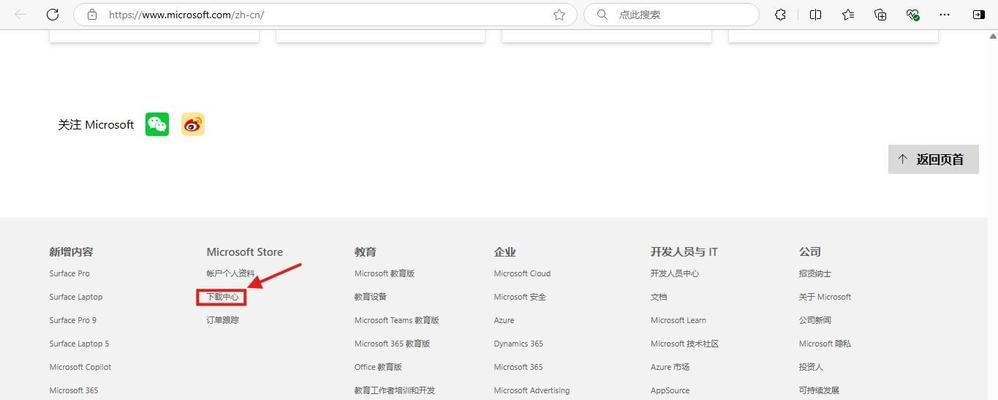Viewport: 998px width, 400px height.
Task: Open the 订单跟踪 link
Action: [x=223, y=320]
